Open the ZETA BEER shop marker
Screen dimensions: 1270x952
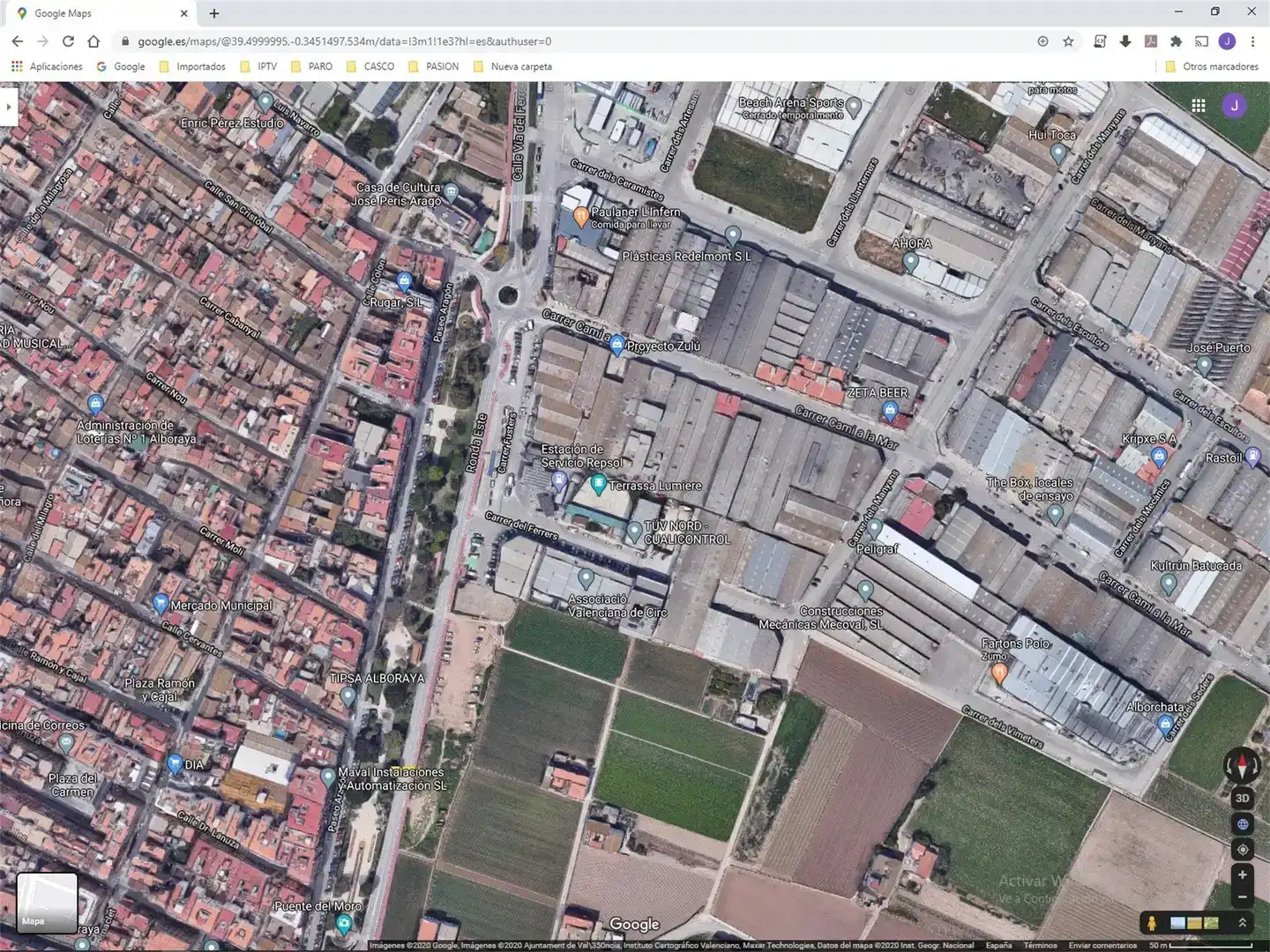(890, 410)
